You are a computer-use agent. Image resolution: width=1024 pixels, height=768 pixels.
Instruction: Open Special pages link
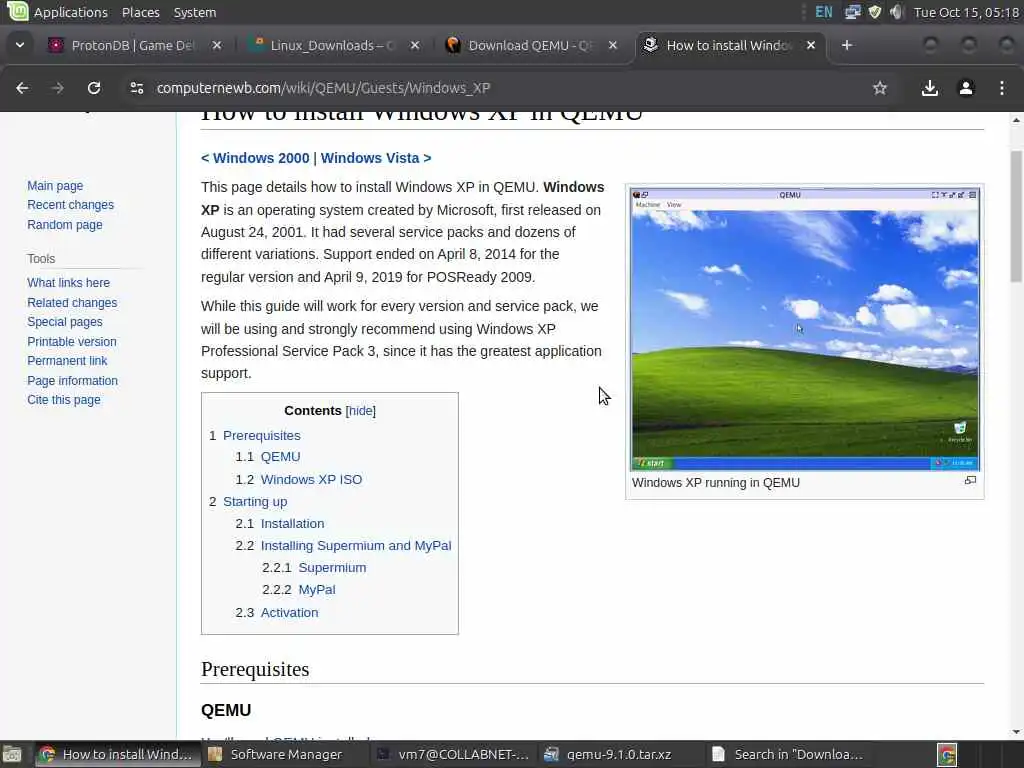tap(65, 322)
